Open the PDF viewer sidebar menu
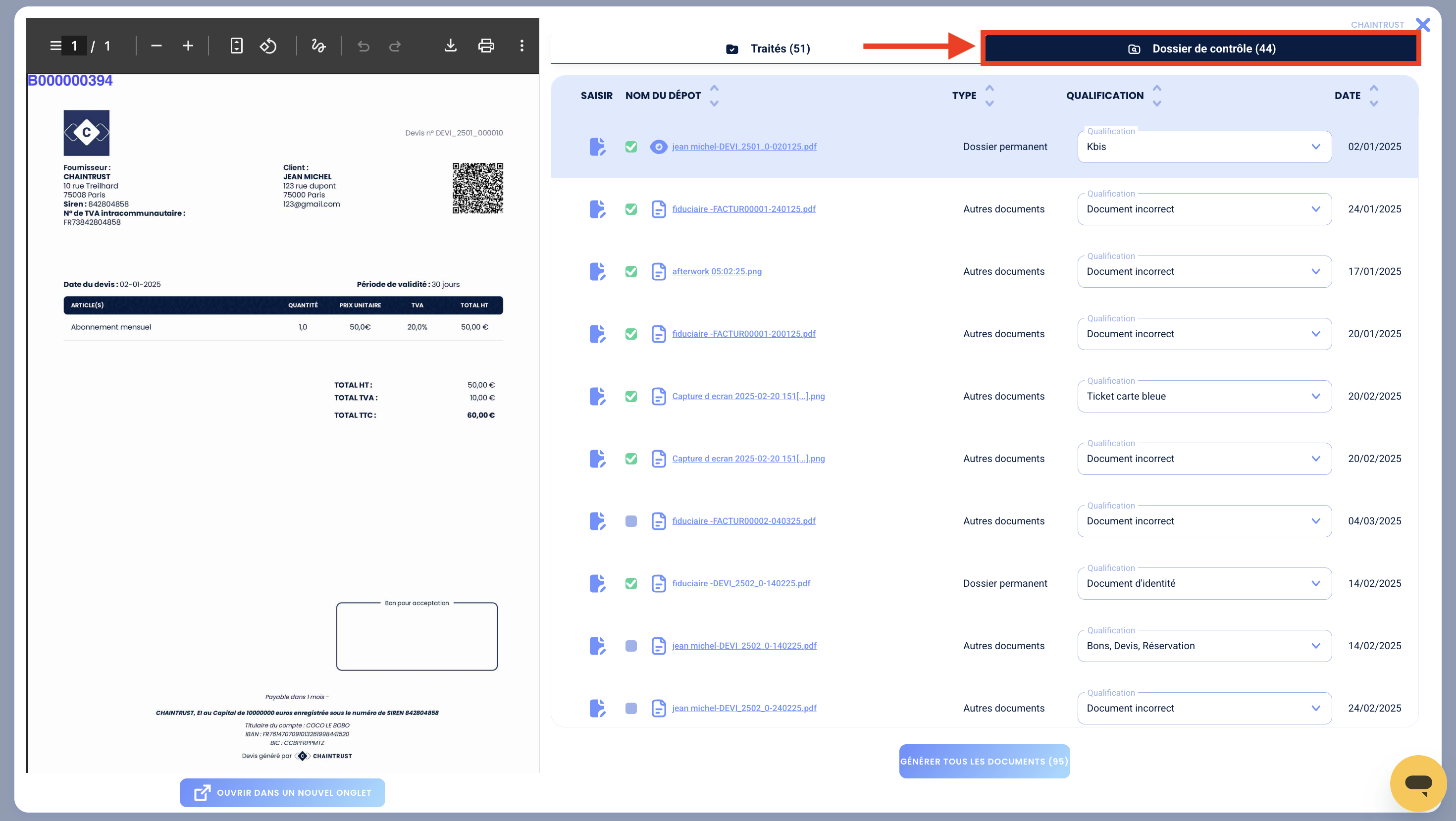 55,46
